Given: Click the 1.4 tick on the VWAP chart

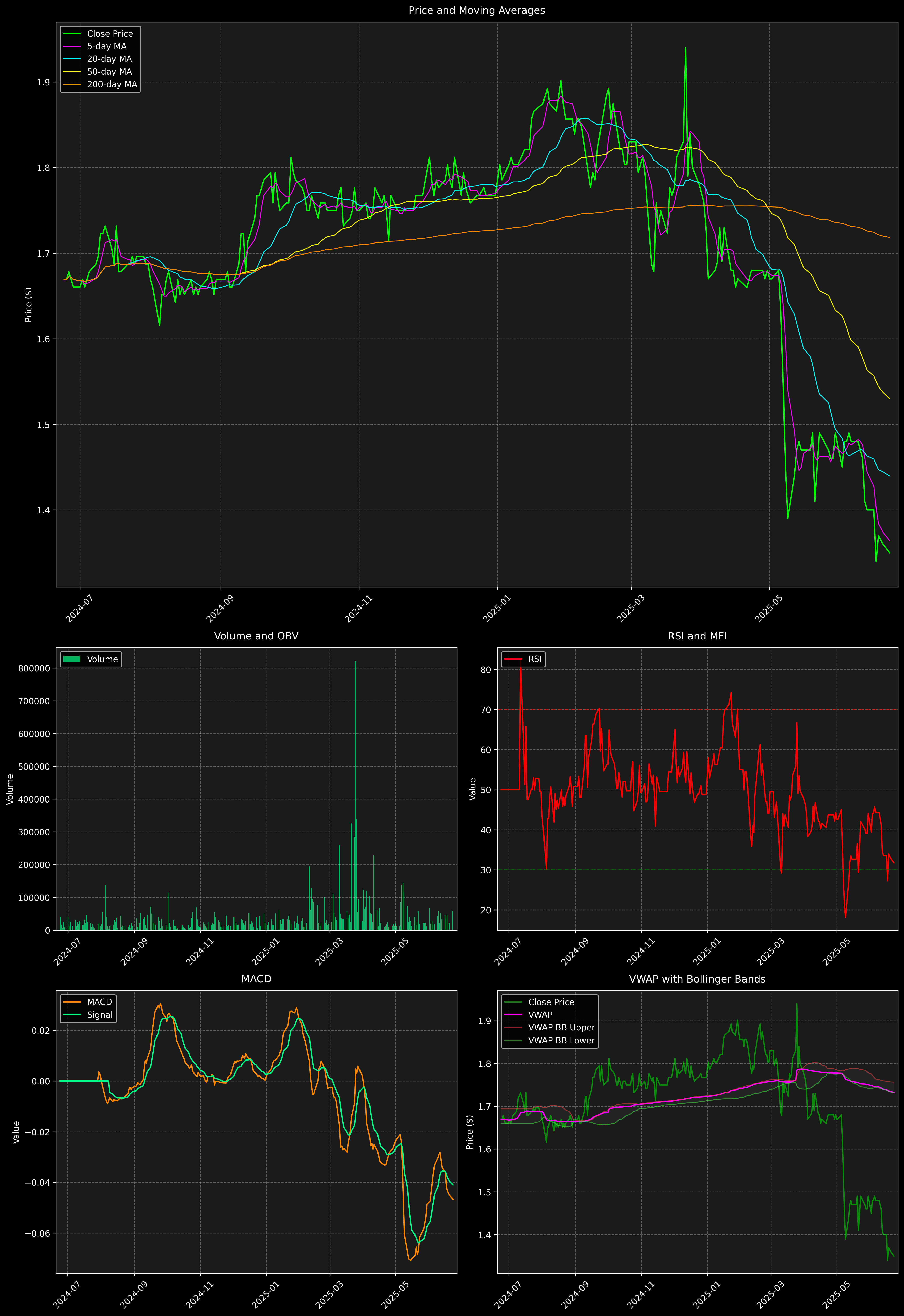Looking at the screenshot, I should coord(485,1235).
